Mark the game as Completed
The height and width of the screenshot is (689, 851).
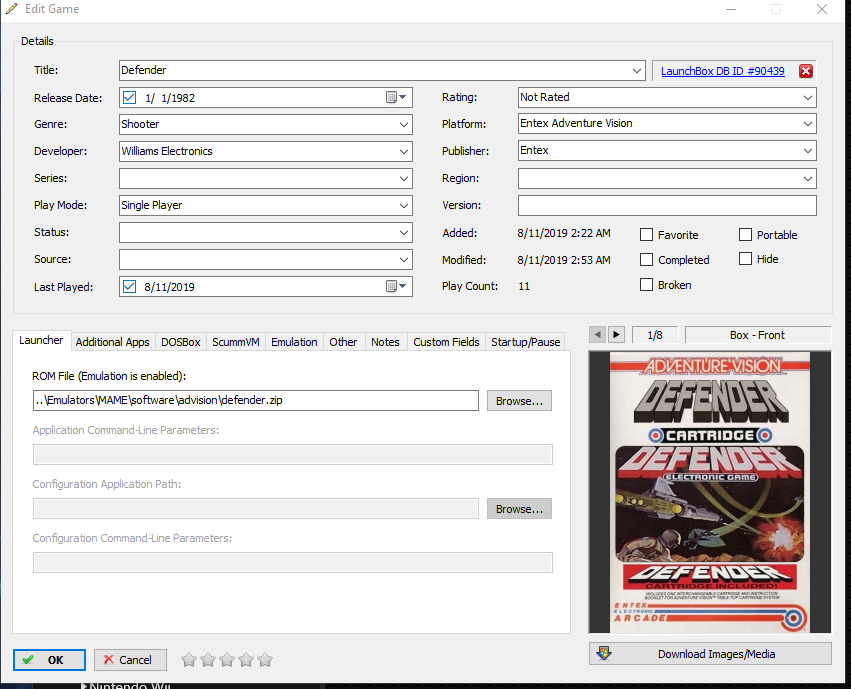tap(646, 259)
